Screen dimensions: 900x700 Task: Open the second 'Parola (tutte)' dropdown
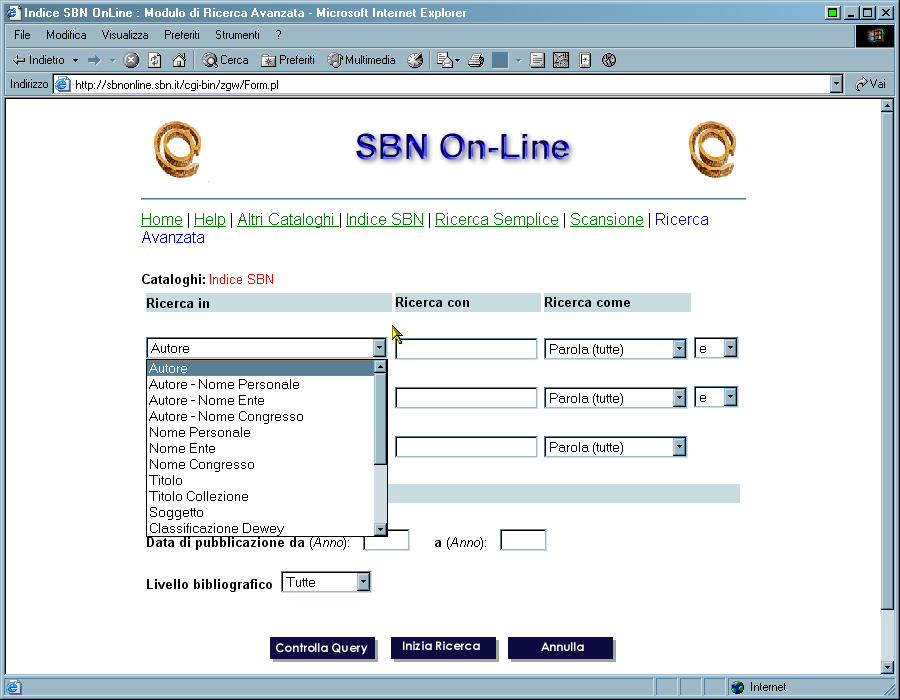(x=615, y=398)
